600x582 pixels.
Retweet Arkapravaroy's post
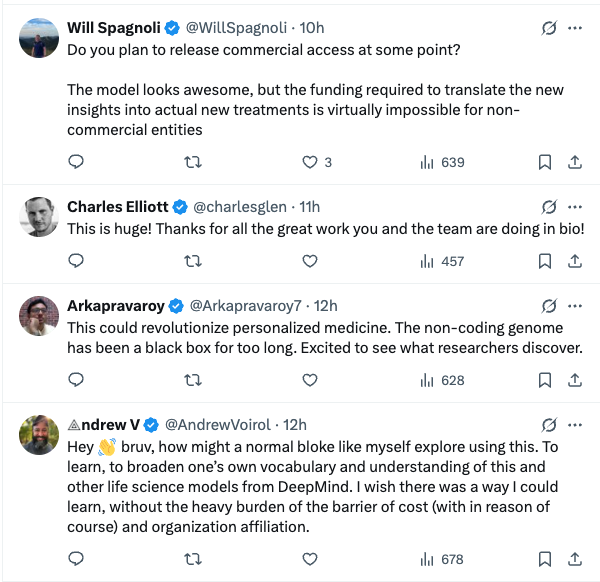pos(193,380)
